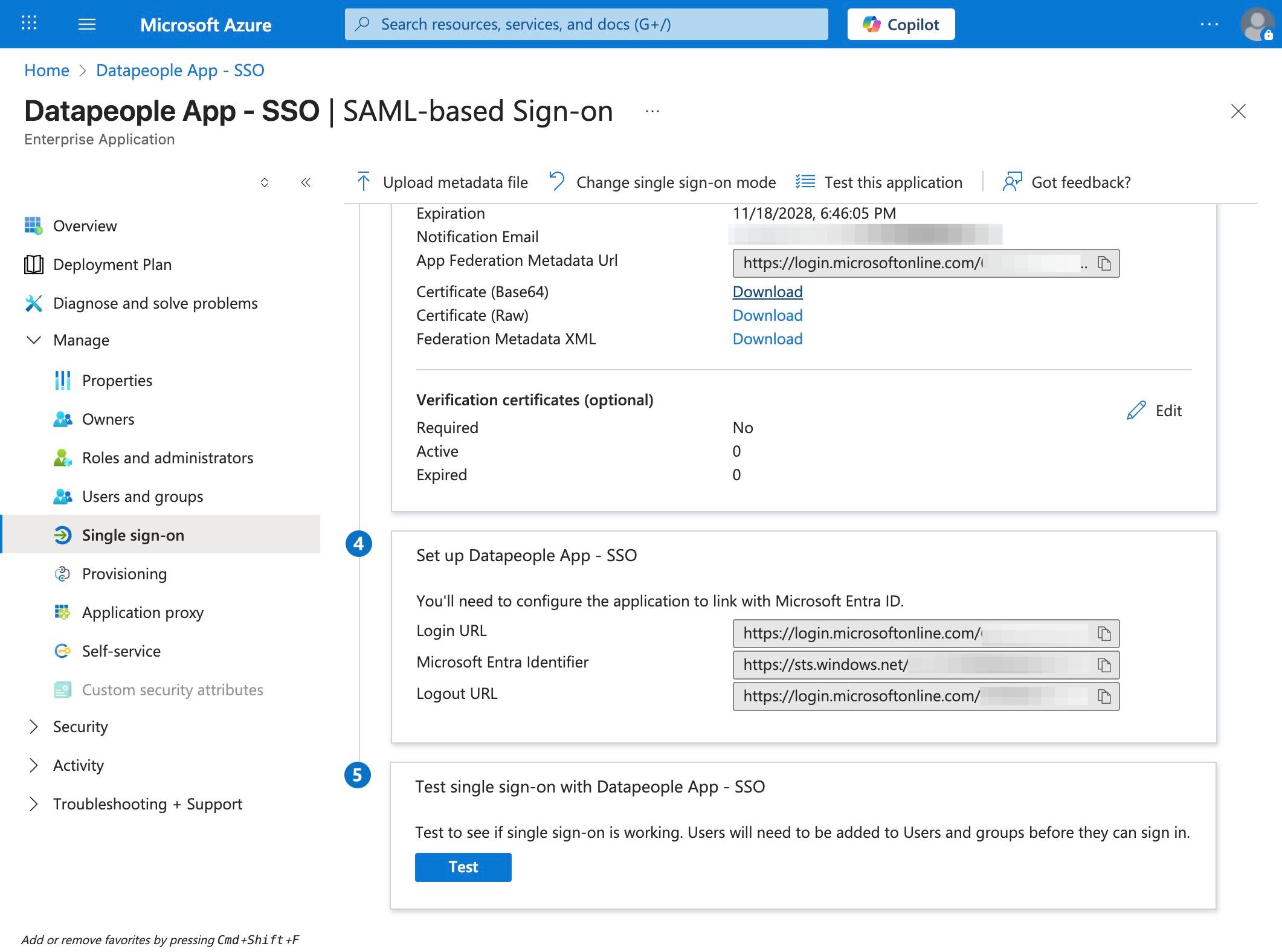The height and width of the screenshot is (952, 1282).
Task: Copy the Login URL value
Action: coord(1104,634)
